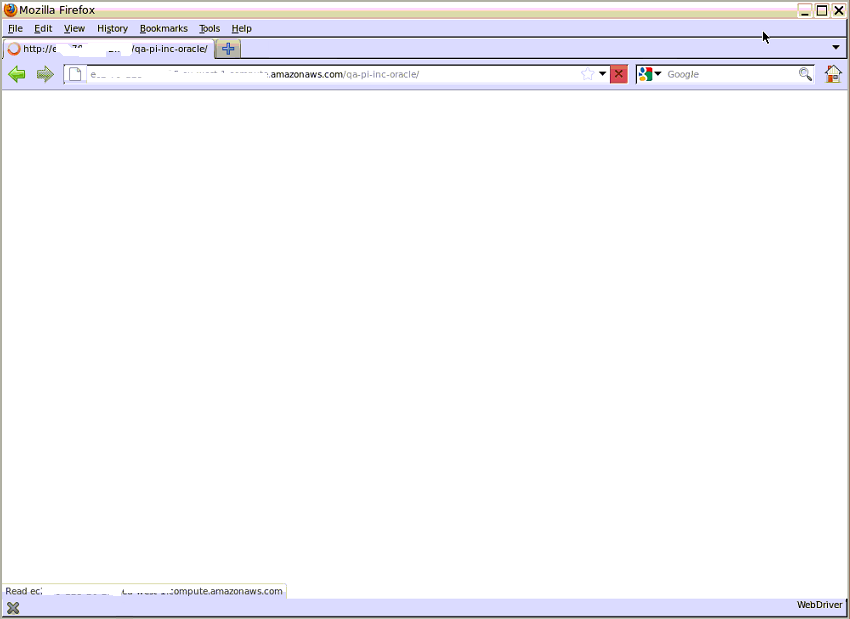Go back with the green back arrow
Image resolution: width=850 pixels, height=619 pixels.
[x=16, y=74]
